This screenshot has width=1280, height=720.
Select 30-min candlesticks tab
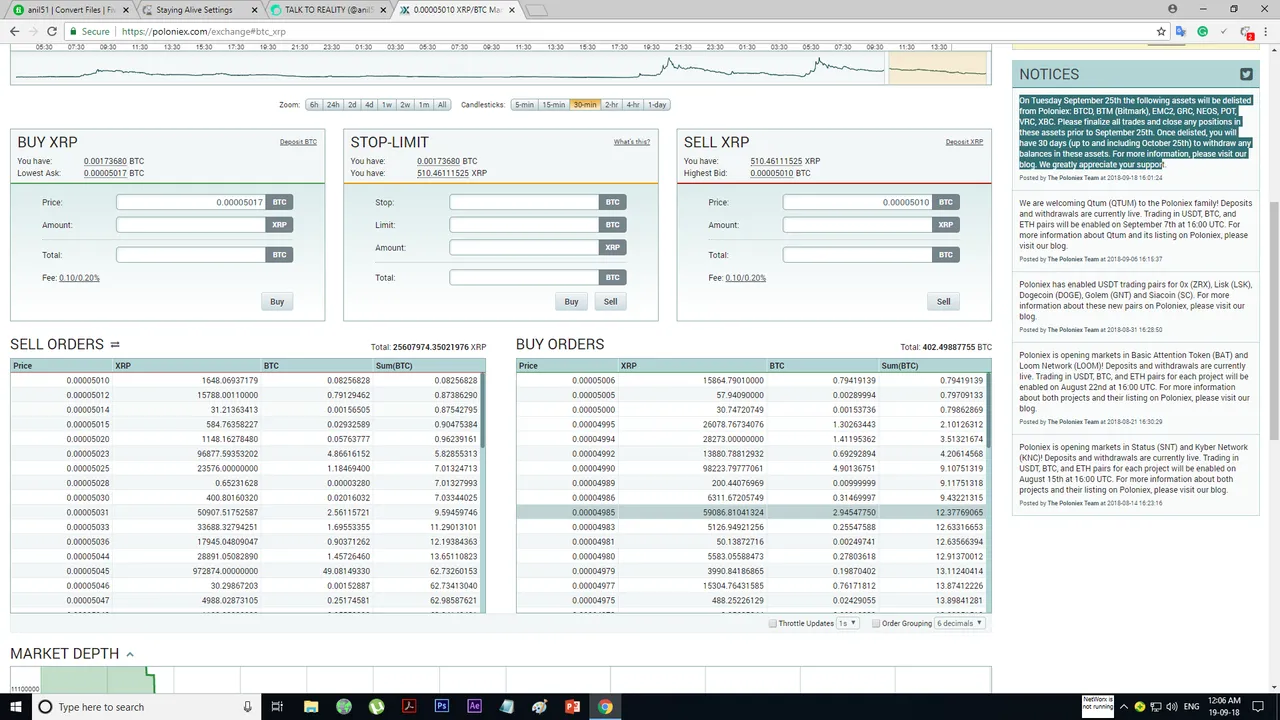point(584,105)
